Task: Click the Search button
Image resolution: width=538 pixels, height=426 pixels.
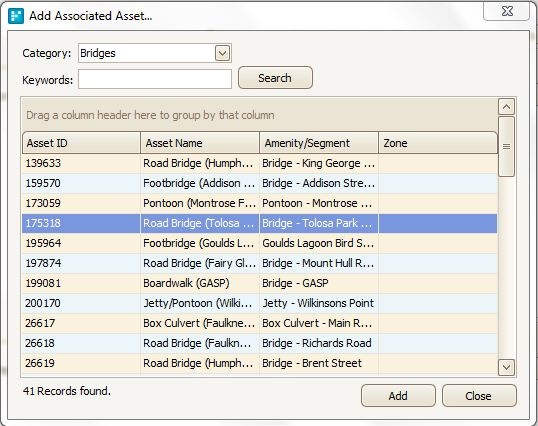Action: tap(275, 78)
